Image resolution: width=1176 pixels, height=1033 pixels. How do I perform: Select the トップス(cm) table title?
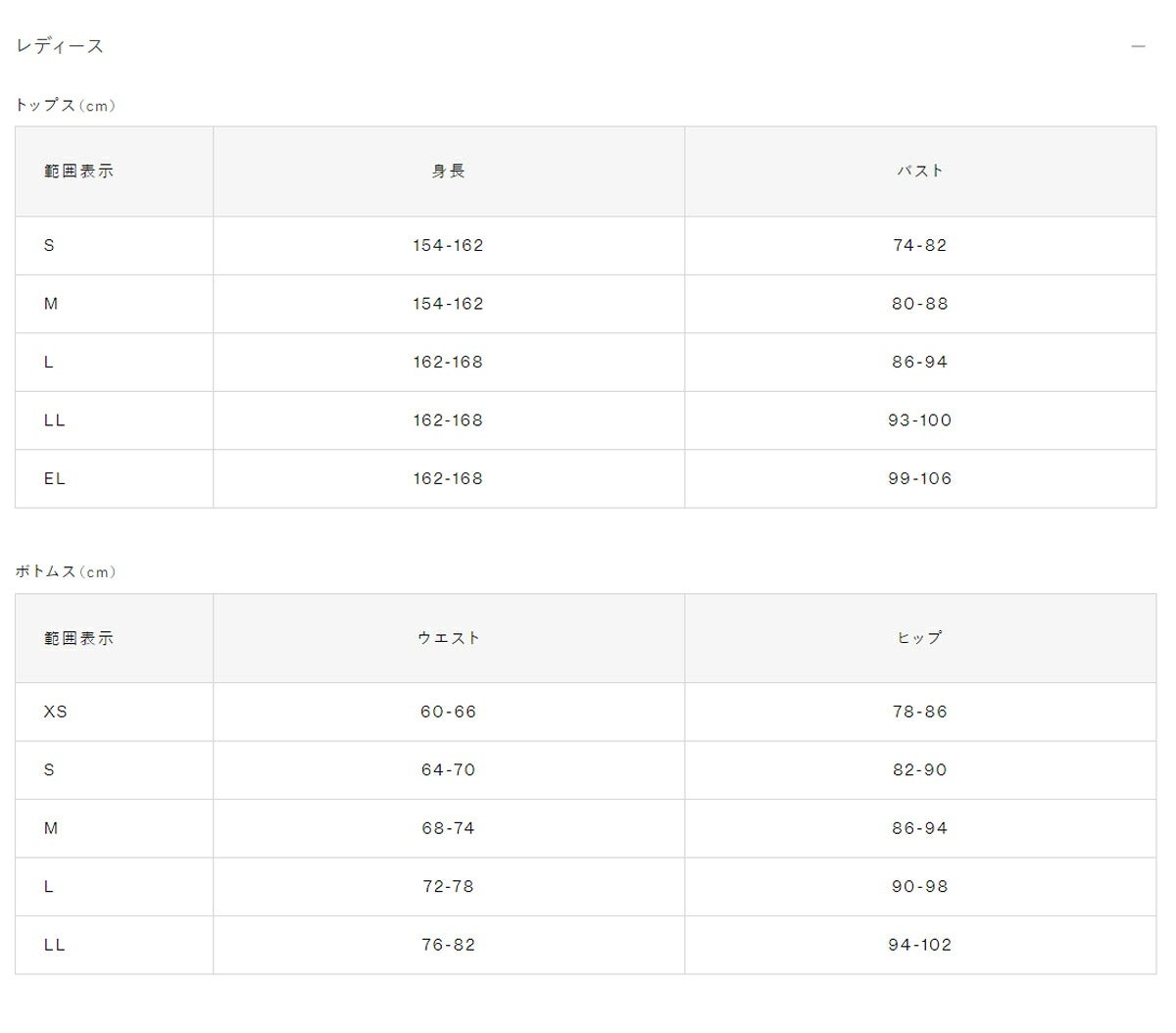(x=65, y=106)
